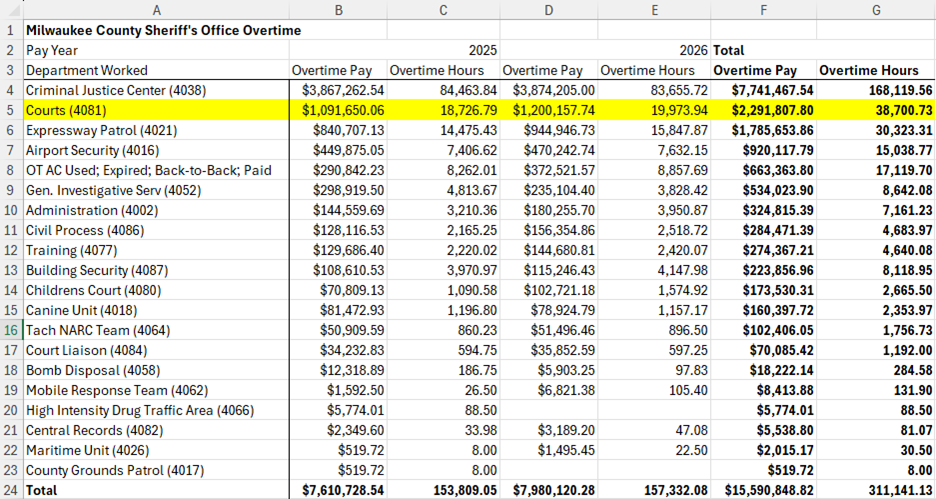Select Airport Security (4016) cell

click(x=156, y=150)
